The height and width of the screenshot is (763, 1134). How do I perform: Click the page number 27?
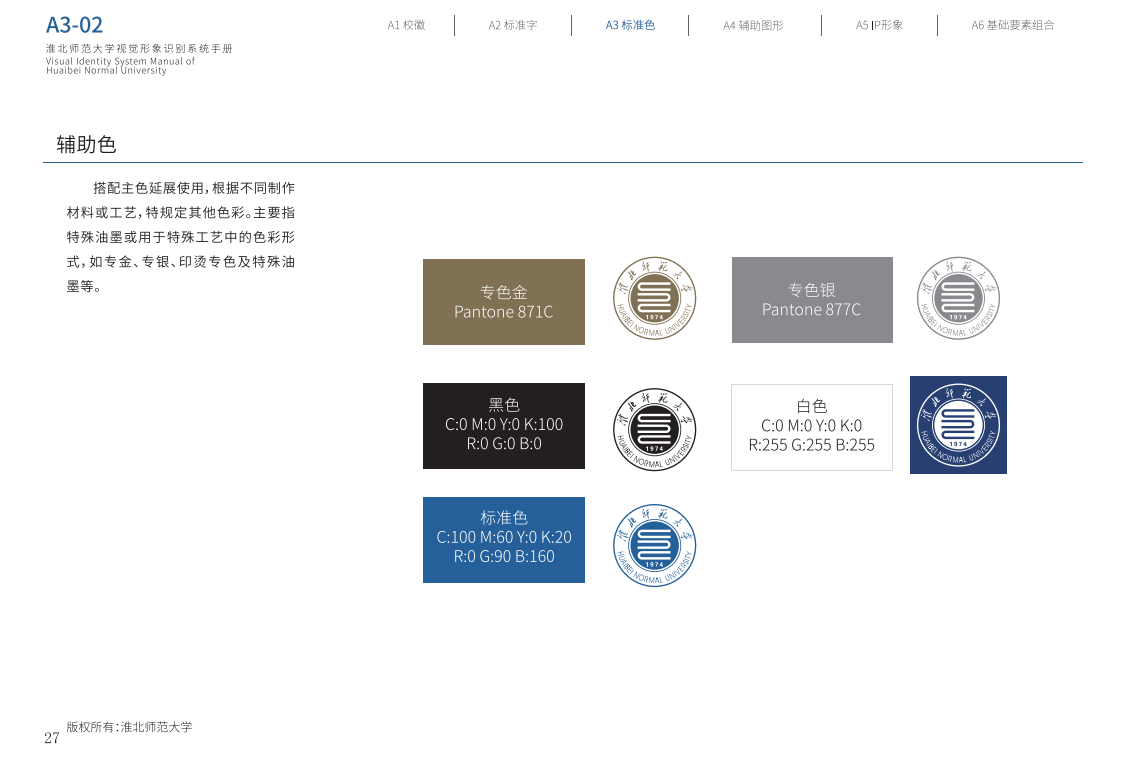point(51,738)
